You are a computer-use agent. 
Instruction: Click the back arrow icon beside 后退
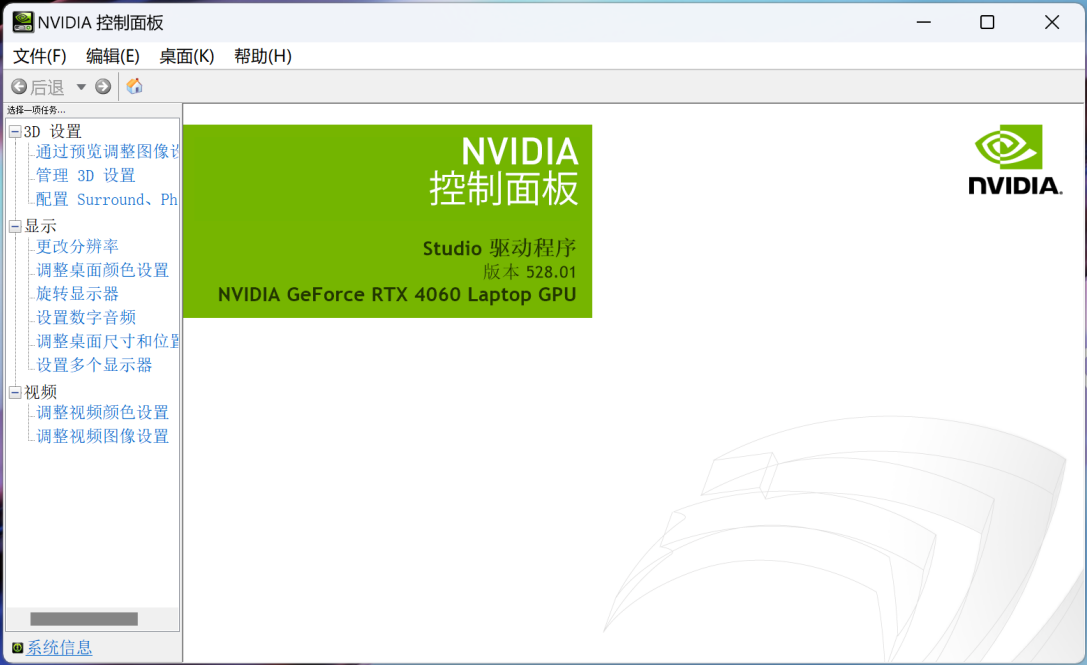click(19, 87)
